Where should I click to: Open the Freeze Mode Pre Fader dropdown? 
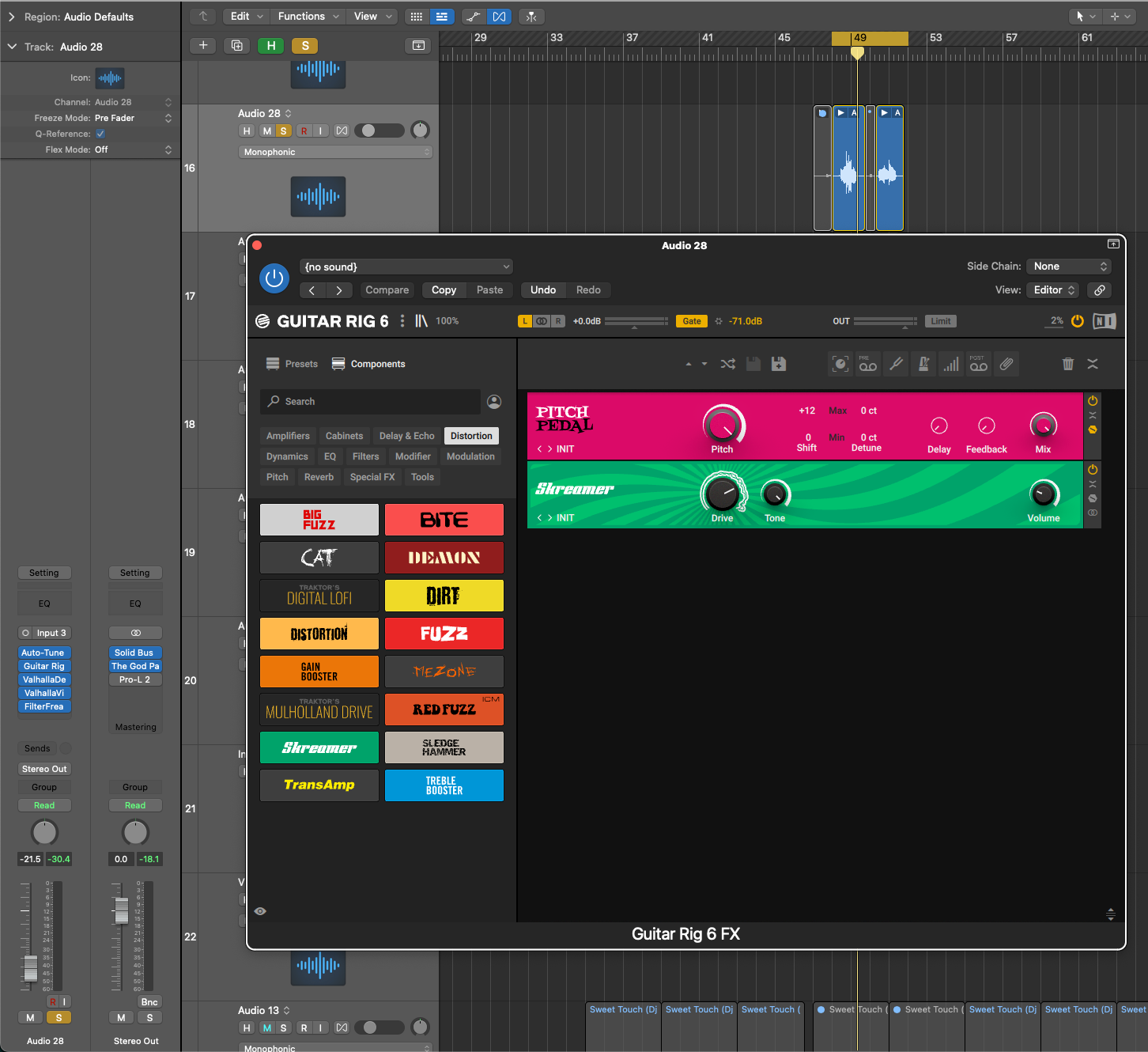pos(133,118)
